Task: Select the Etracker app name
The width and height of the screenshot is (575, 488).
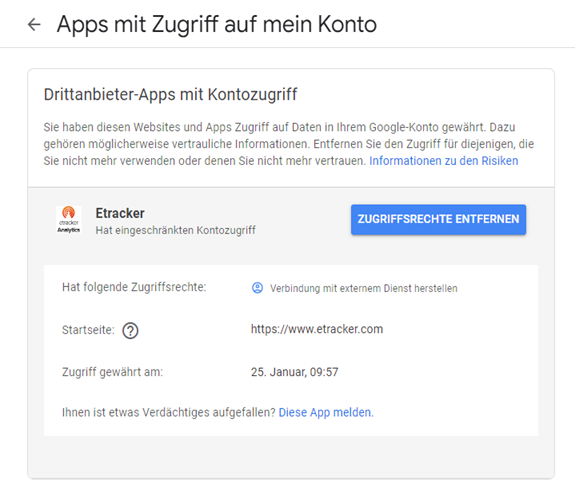Action: point(120,213)
